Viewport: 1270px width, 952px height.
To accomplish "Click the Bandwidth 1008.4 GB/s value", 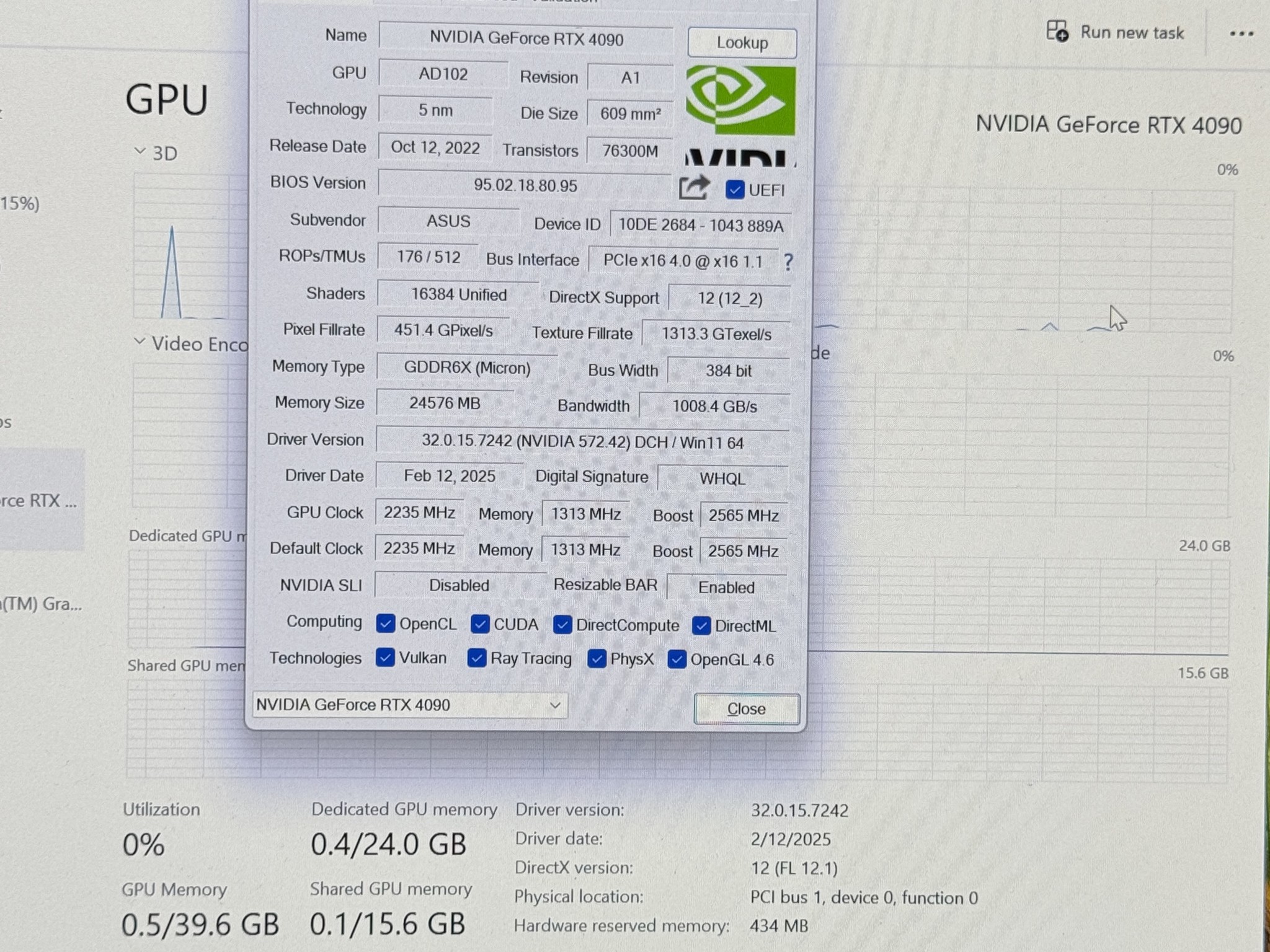I will point(714,407).
